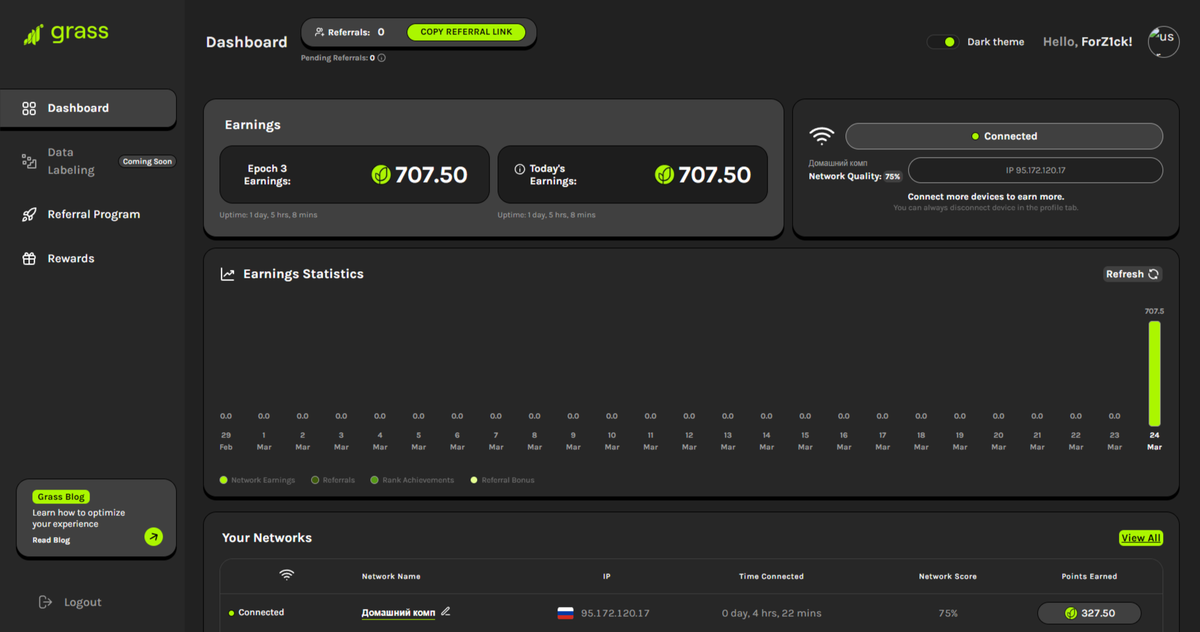Open the user profile avatar

point(1163,42)
